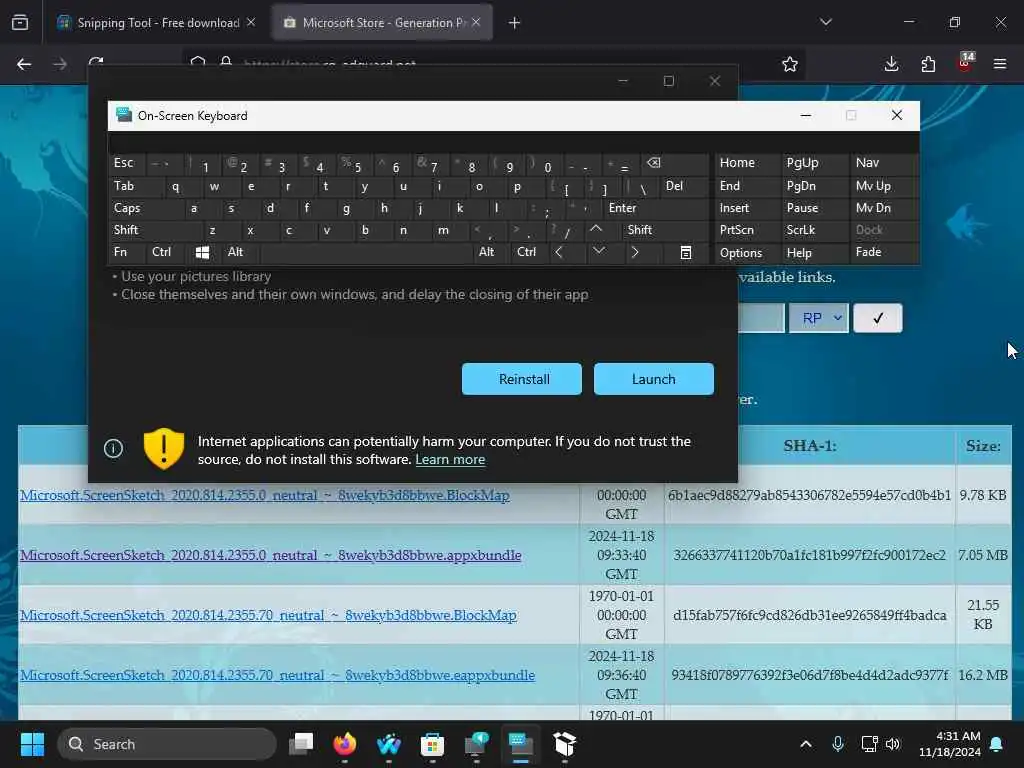Click the spacebar on the On-Screen Keyboard
Image resolution: width=1024 pixels, height=768 pixels.
click(367, 252)
